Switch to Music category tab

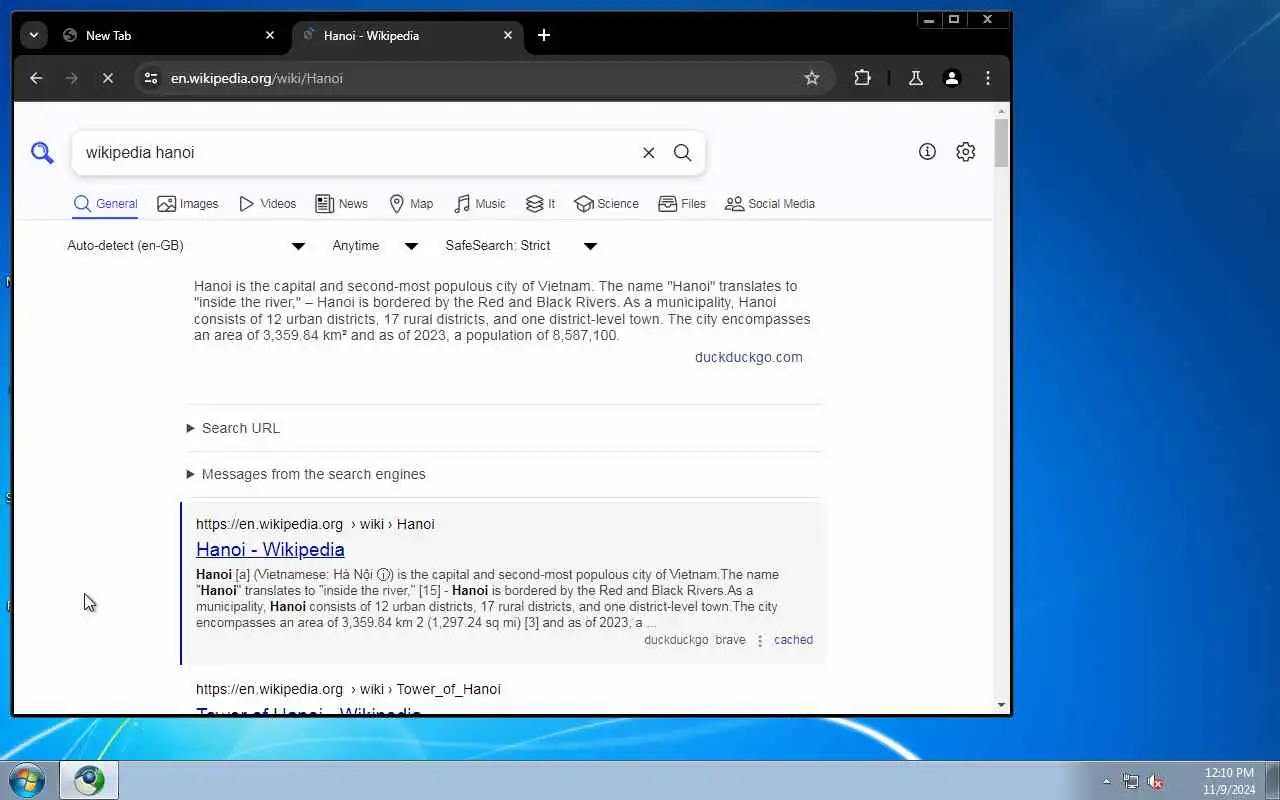click(480, 204)
